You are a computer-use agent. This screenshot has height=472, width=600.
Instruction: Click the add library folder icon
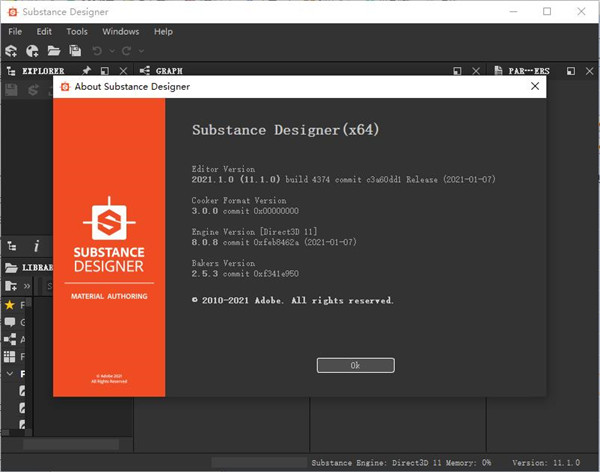pyautogui.click(x=11, y=286)
